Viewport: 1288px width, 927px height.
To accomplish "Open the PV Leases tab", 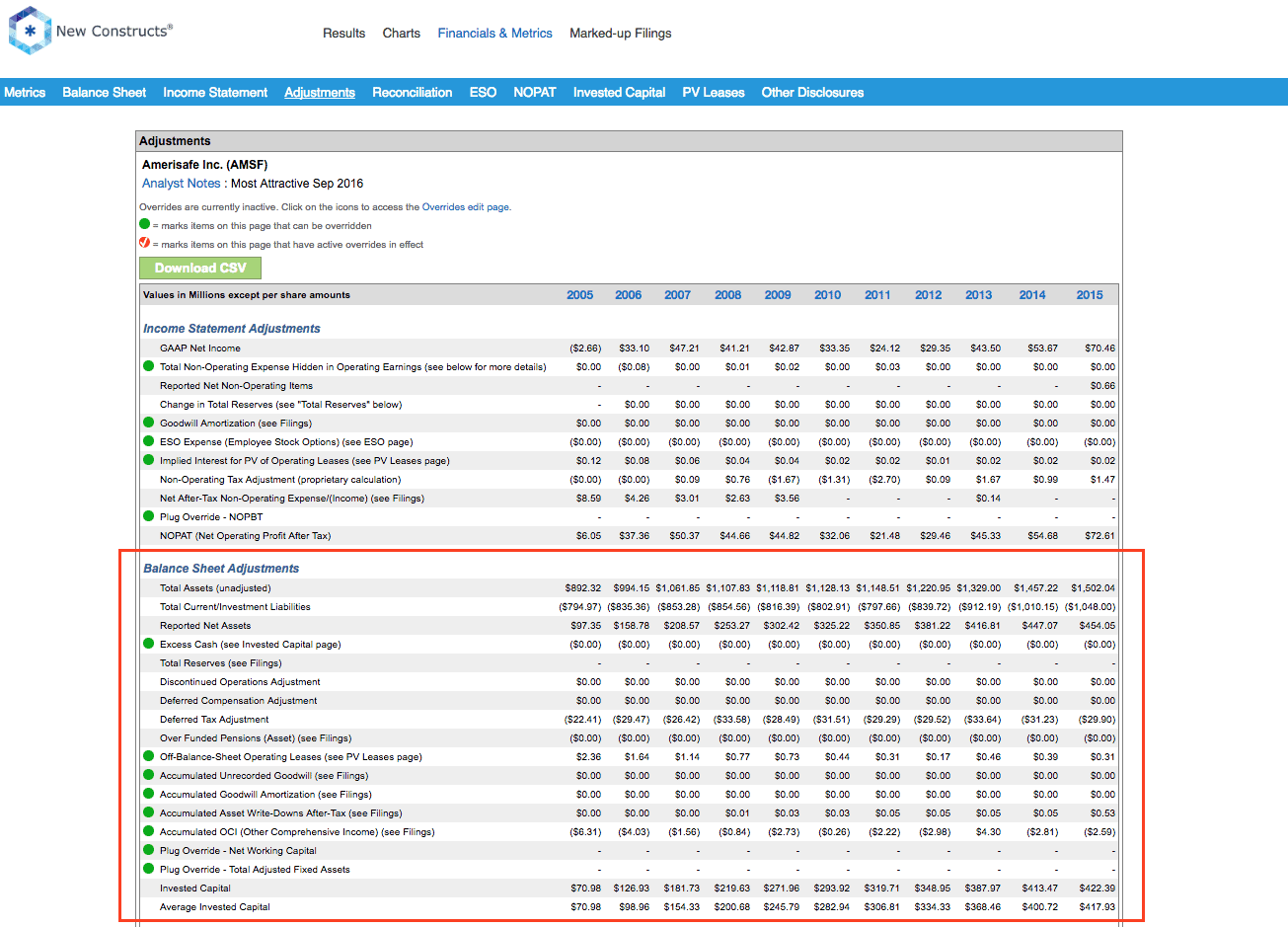I will pyautogui.click(x=714, y=92).
